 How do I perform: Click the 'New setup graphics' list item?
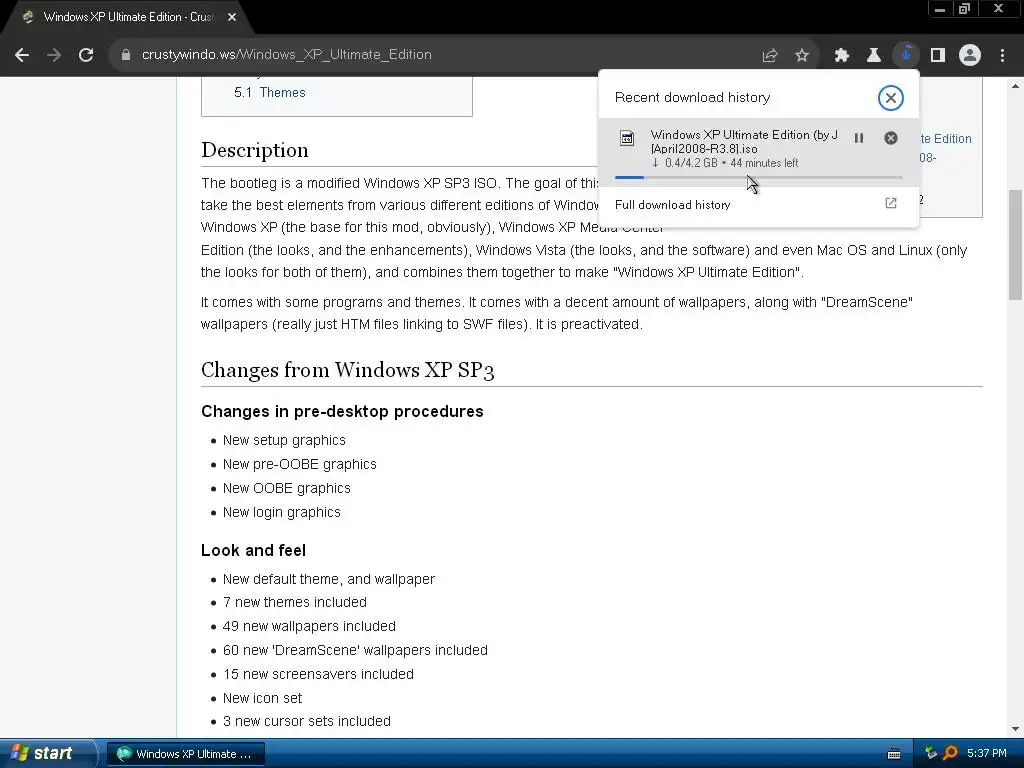pos(284,440)
